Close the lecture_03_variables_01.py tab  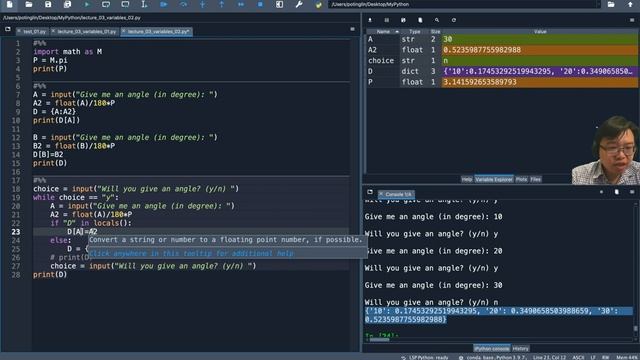tap(53, 31)
